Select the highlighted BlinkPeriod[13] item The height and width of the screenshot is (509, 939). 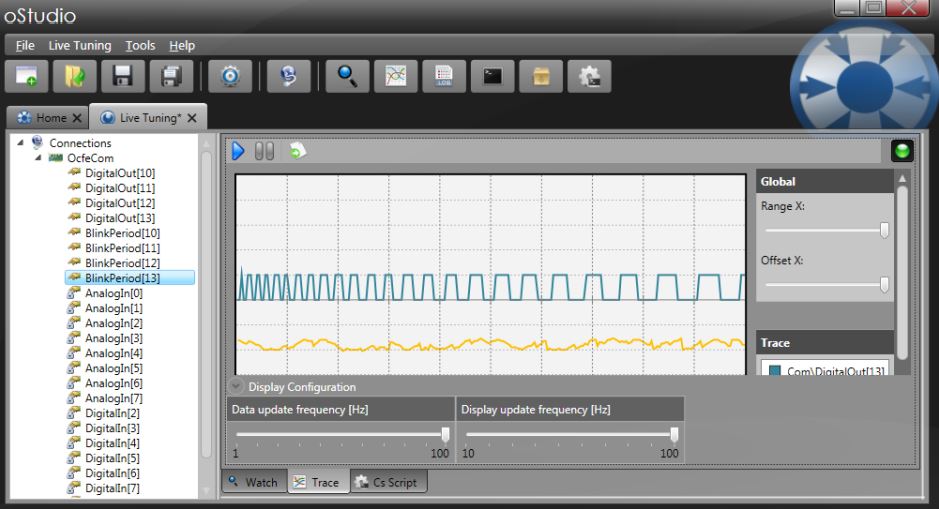[130, 278]
